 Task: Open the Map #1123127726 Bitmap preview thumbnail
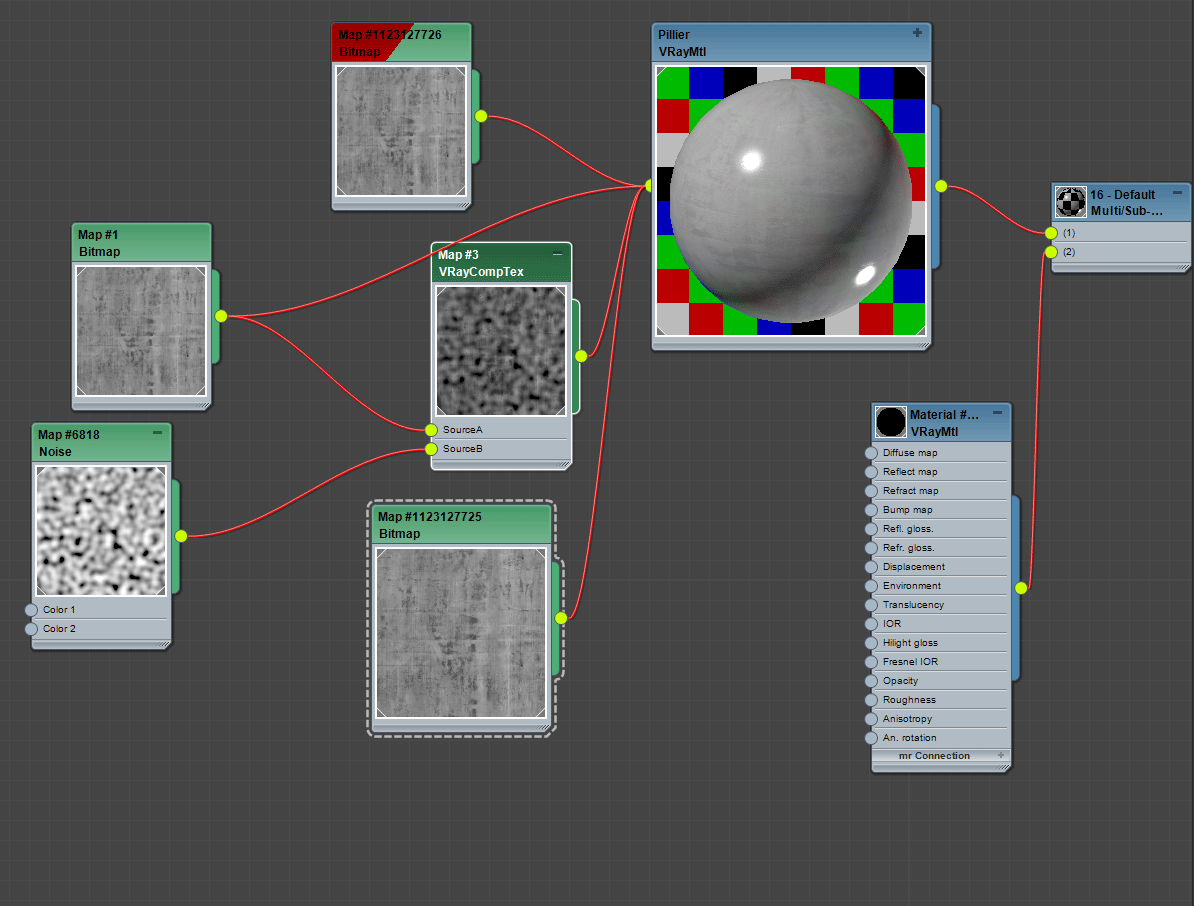click(401, 131)
